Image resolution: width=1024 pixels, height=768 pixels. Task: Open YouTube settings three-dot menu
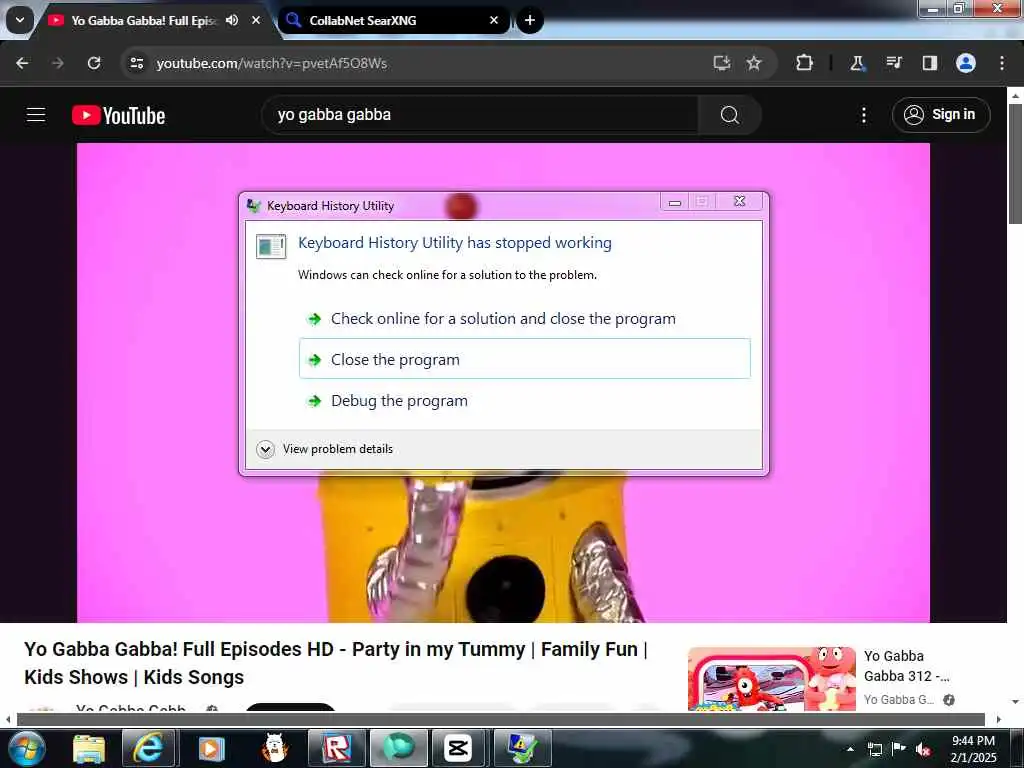863,115
